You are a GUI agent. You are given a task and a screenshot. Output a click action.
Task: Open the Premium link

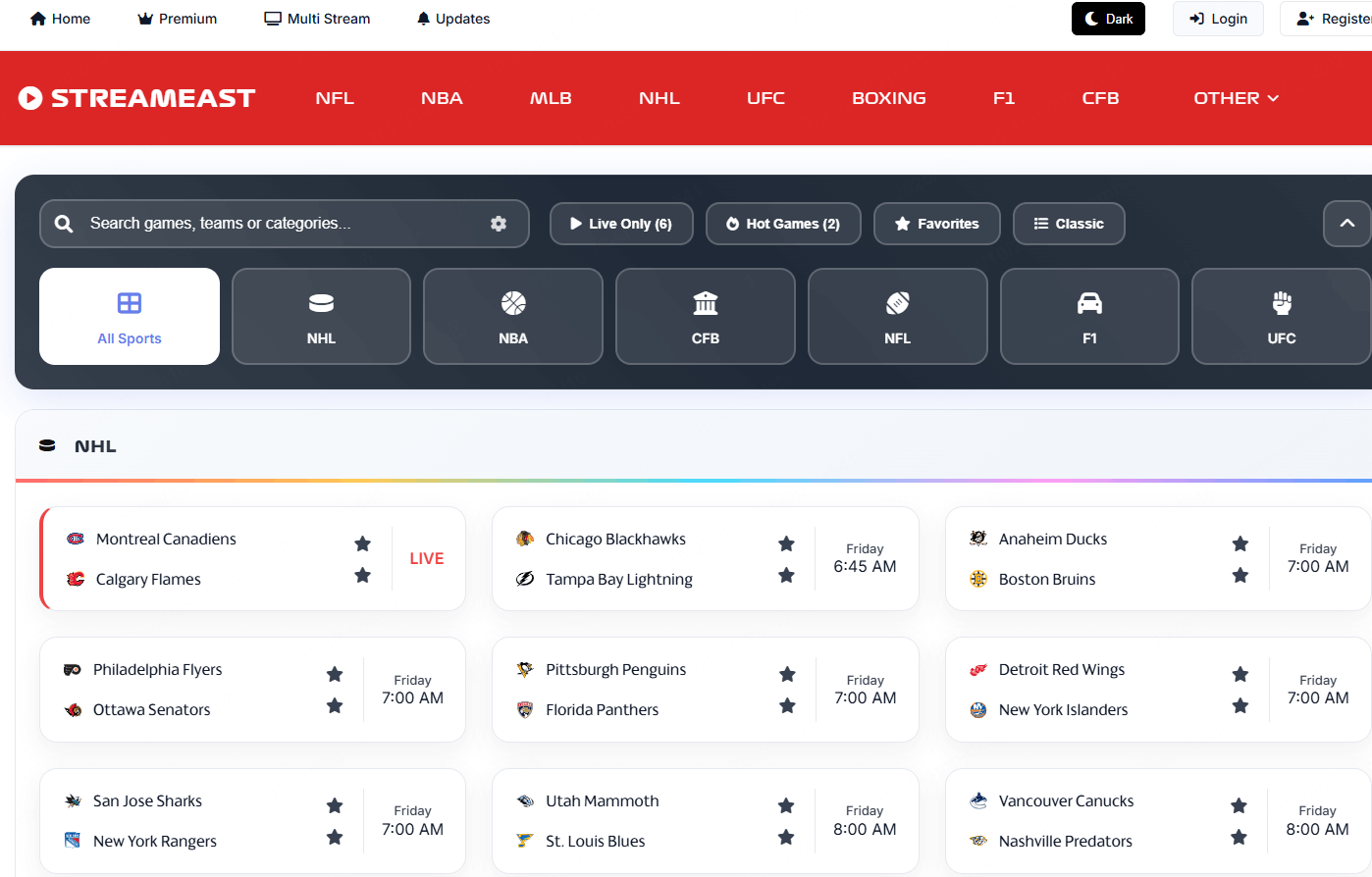(x=178, y=19)
